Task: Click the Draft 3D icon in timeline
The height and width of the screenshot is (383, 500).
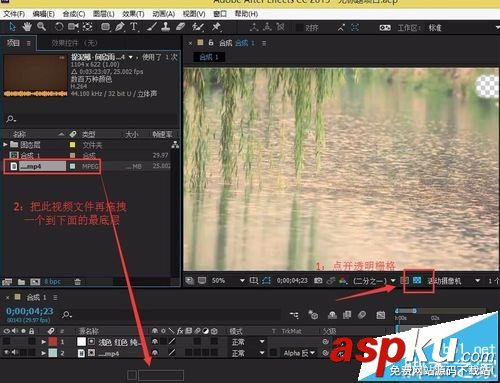Action: click(313, 315)
